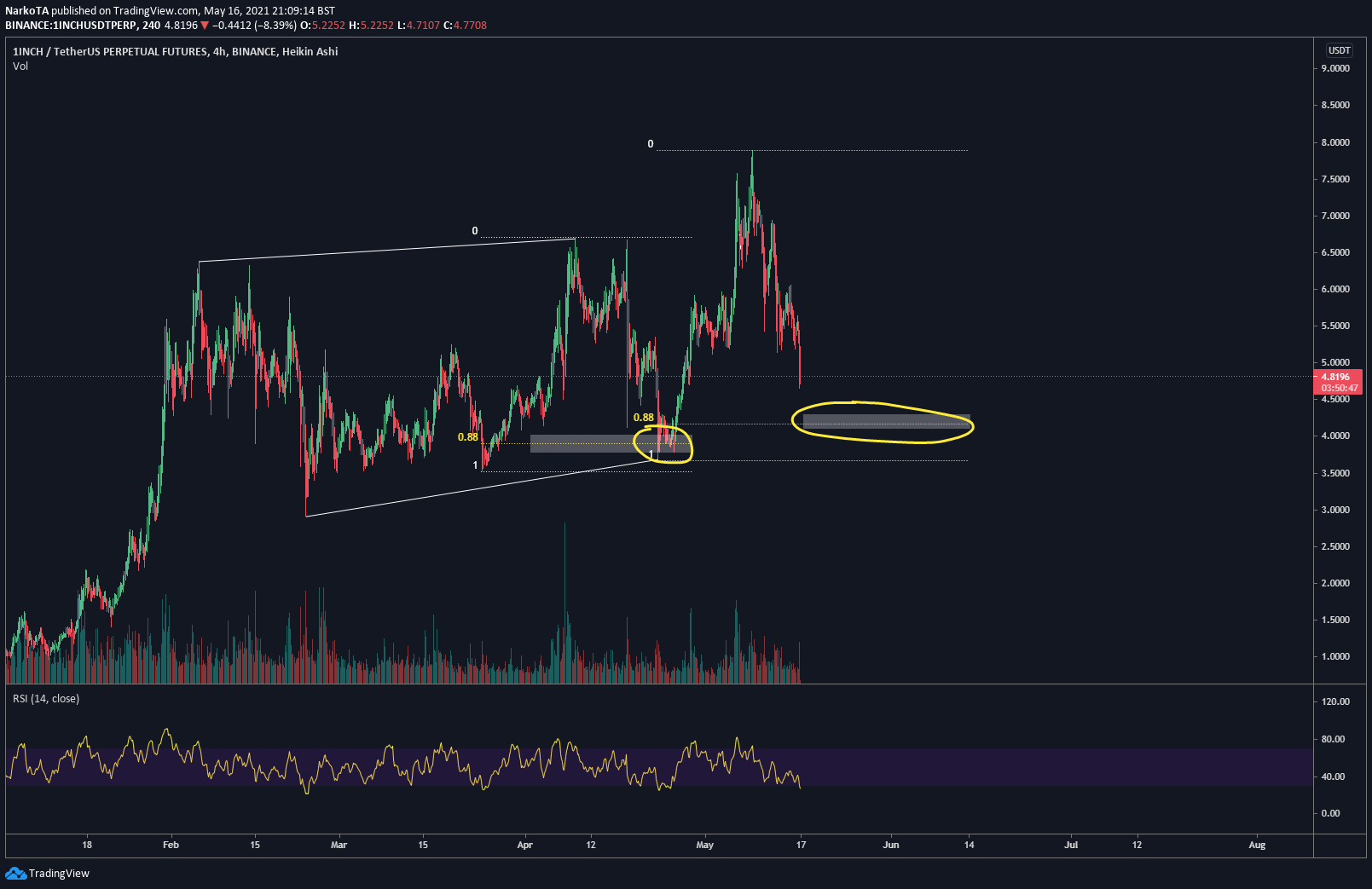Screen dimensions: 1372x889
Task: Click the Vol indicator label
Action: tap(20, 66)
